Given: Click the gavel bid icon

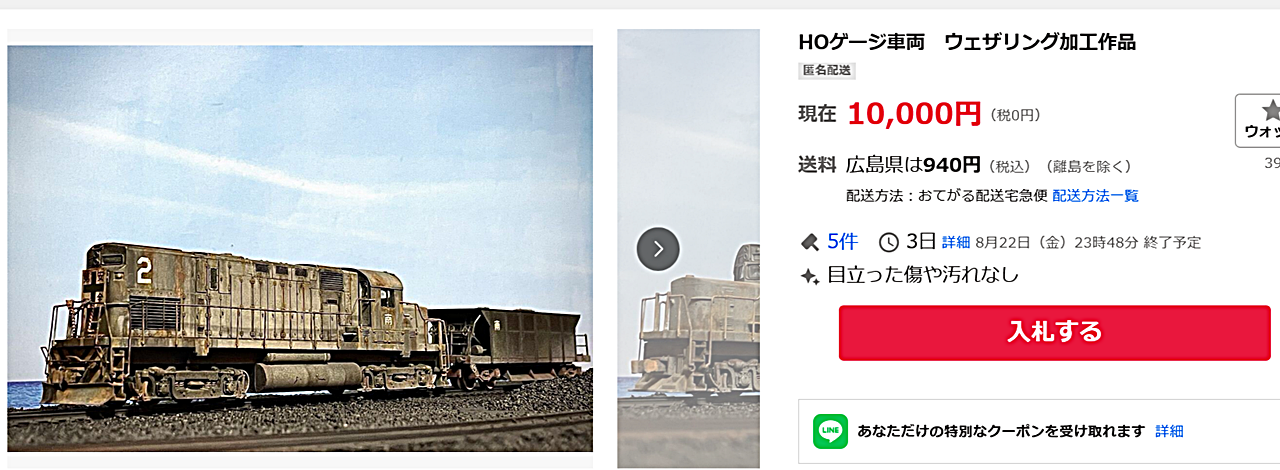Looking at the screenshot, I should pyautogui.click(x=810, y=242).
